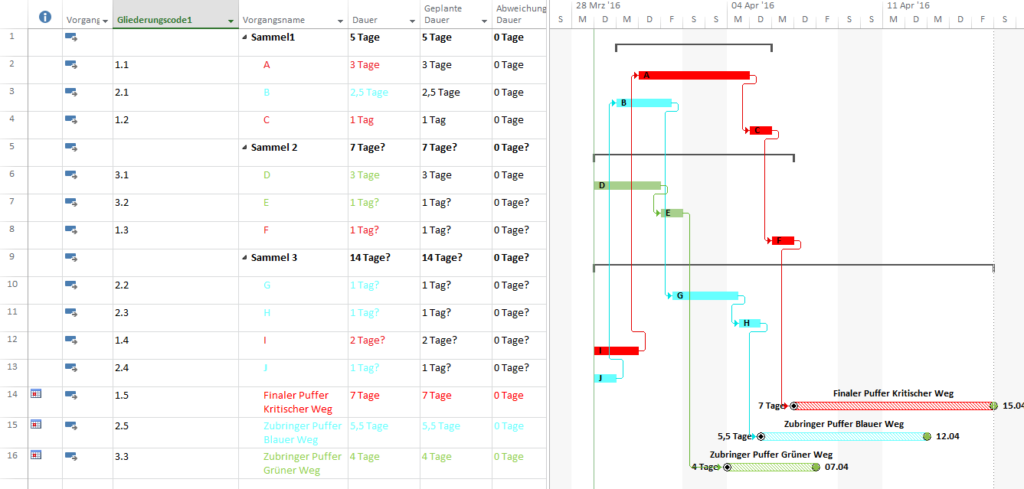Click the red Gantt bar for task A
Screen dimensions: 1024x489
(x=694, y=76)
